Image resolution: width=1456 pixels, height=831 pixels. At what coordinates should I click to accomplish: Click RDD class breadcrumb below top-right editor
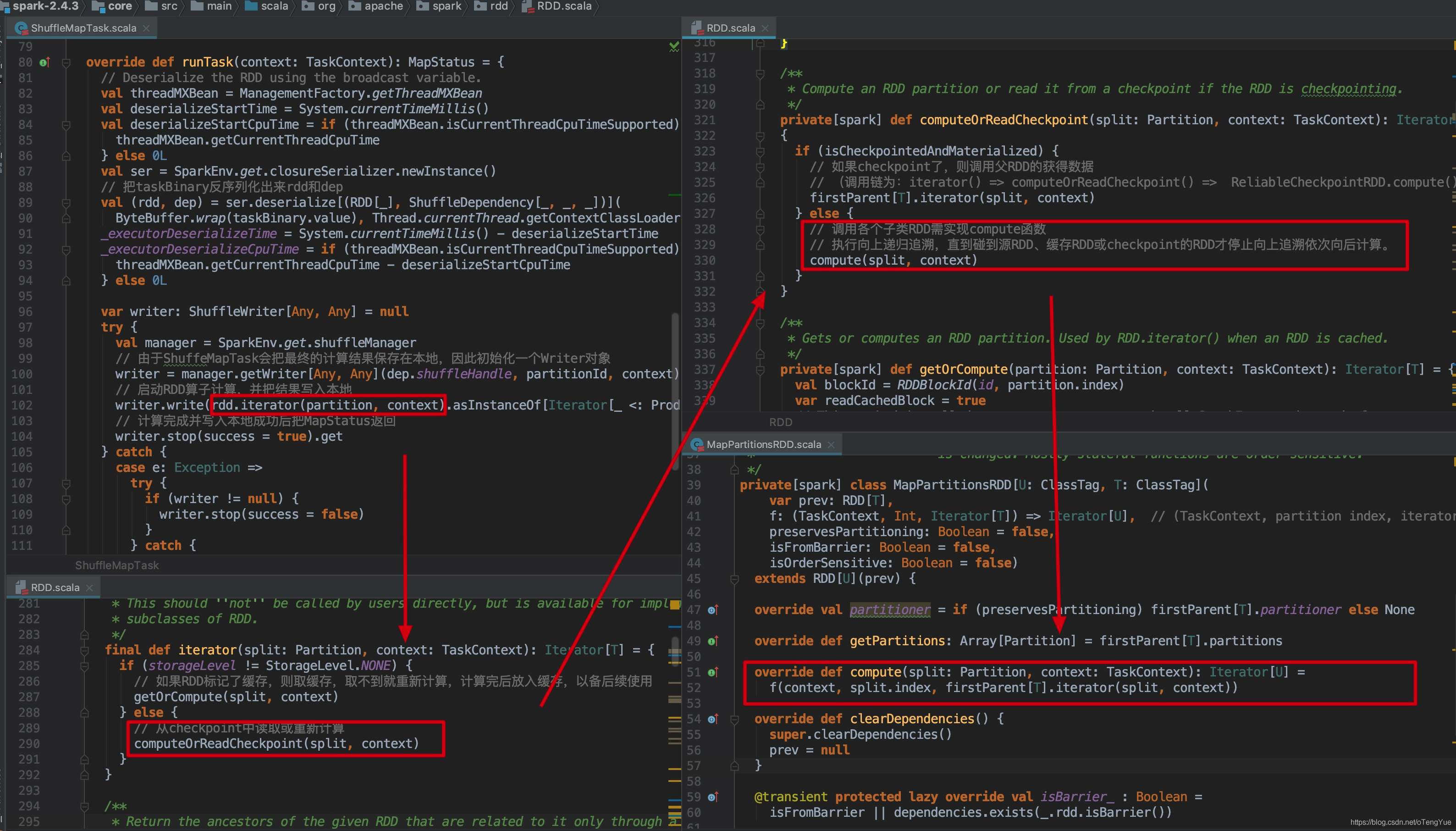pyautogui.click(x=780, y=422)
